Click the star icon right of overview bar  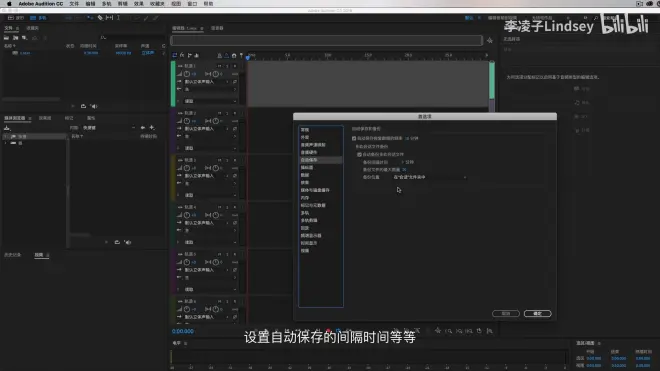click(x=490, y=40)
